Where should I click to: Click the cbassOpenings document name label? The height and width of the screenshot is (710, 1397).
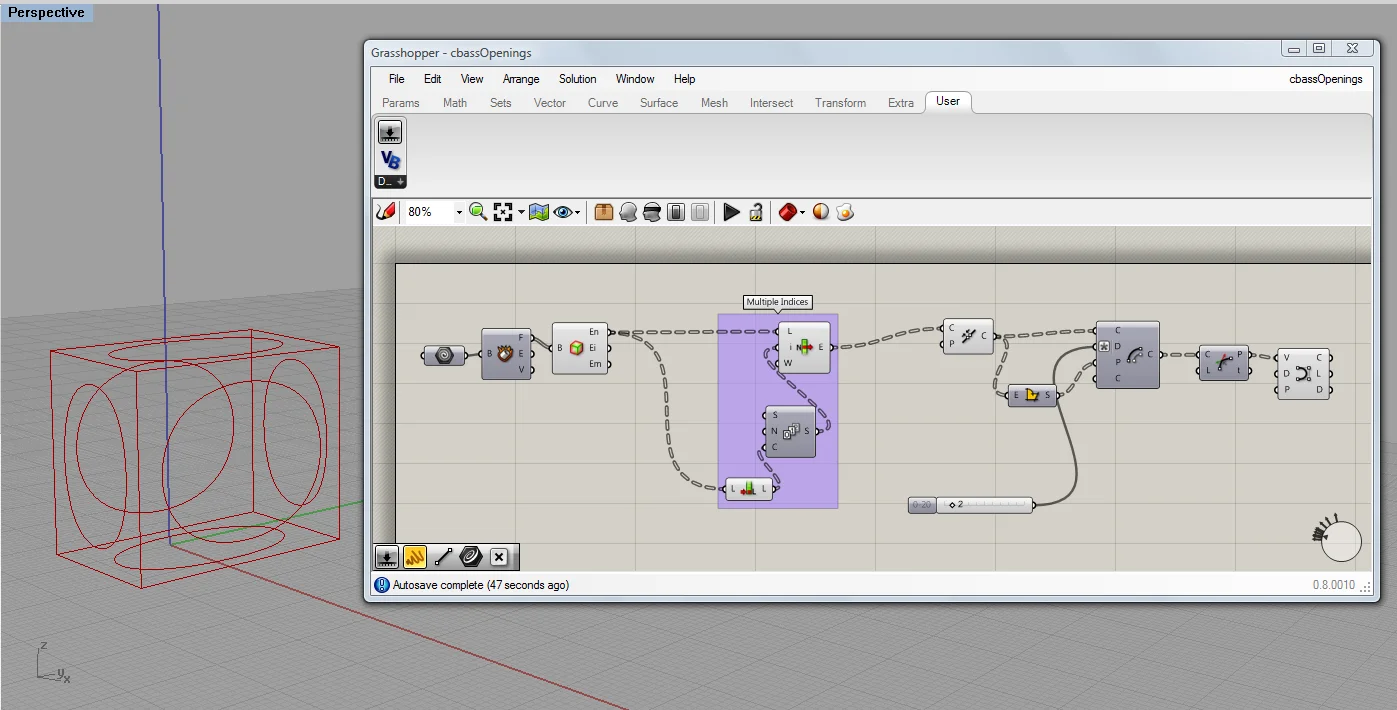point(1326,79)
